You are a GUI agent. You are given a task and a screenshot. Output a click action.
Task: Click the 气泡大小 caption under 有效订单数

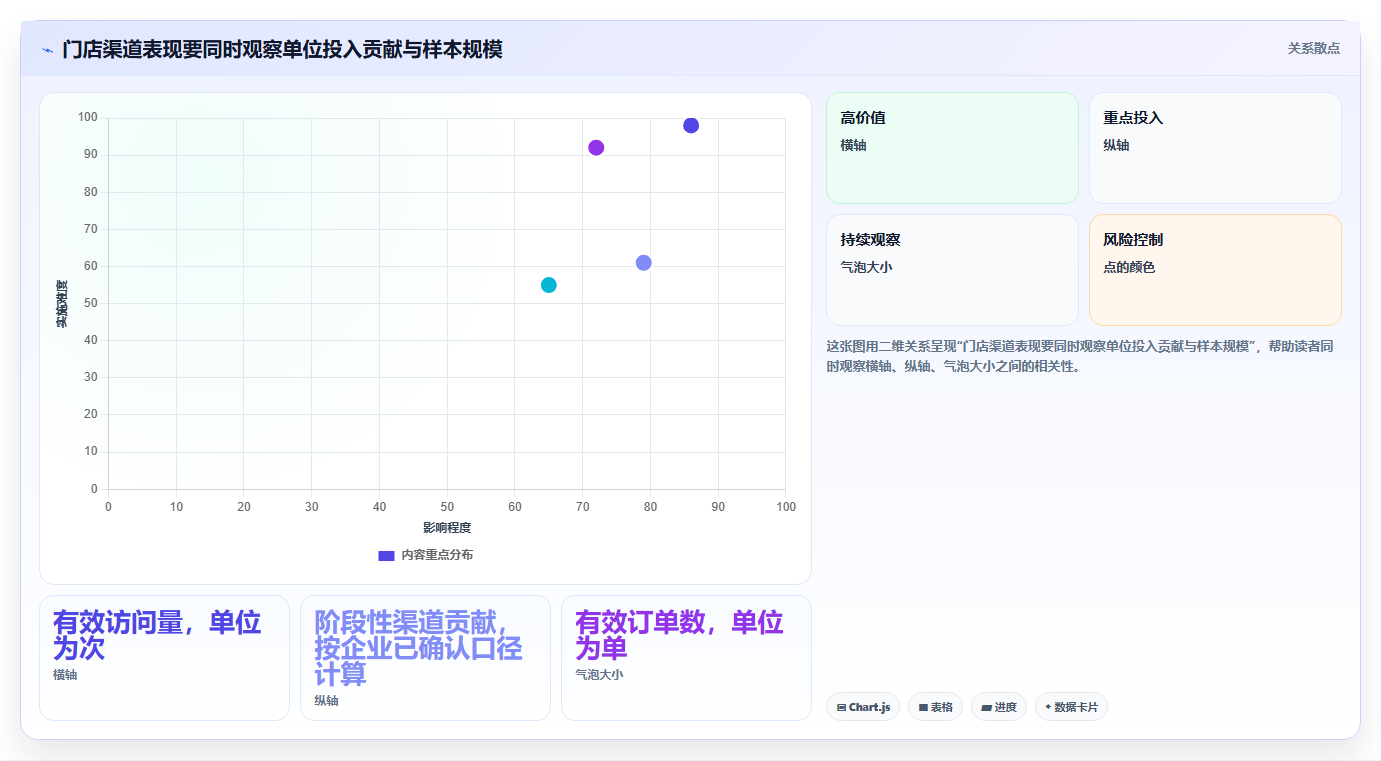[x=599, y=675]
